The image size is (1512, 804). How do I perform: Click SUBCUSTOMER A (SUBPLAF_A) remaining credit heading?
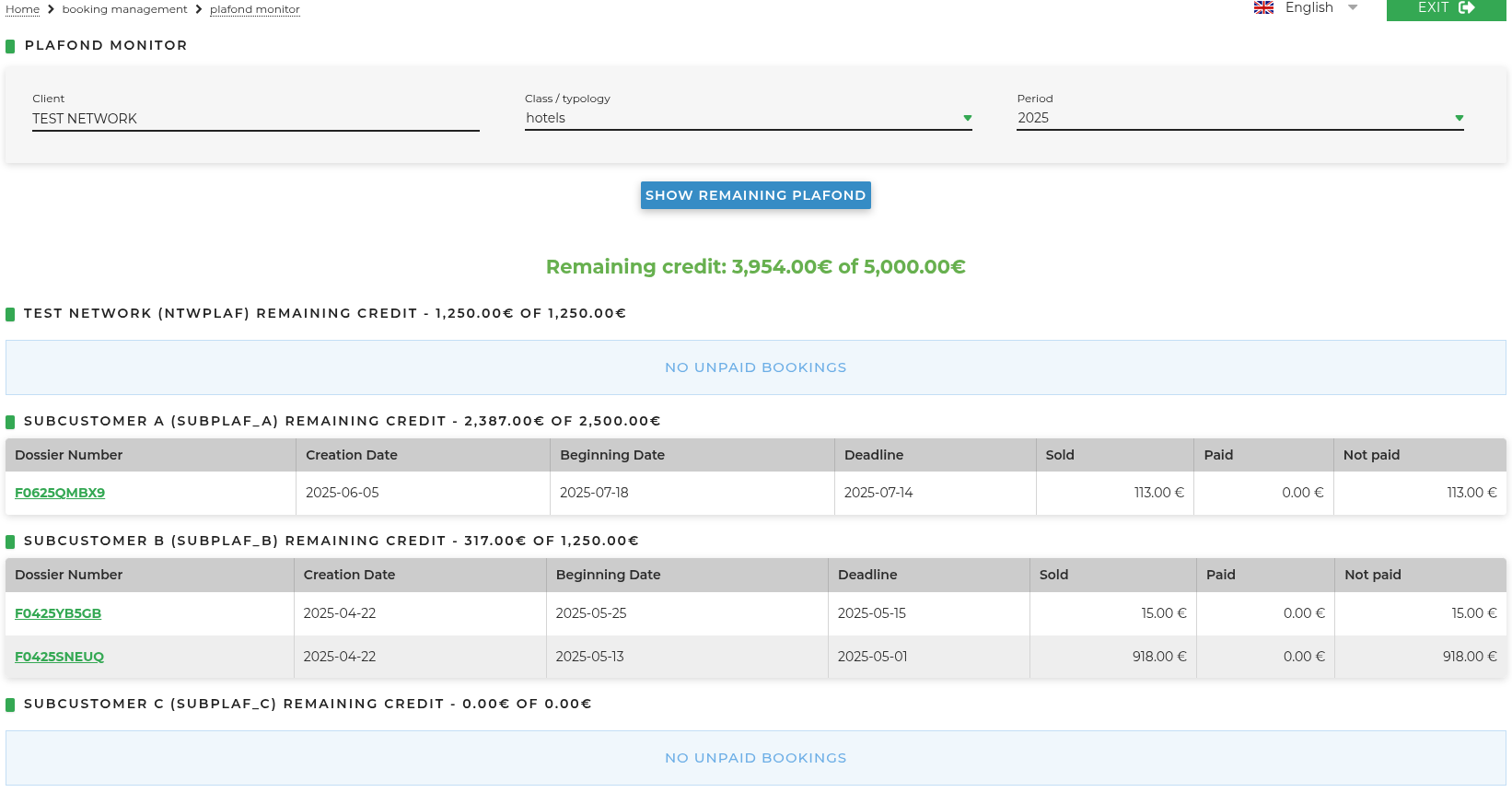[x=343, y=421]
